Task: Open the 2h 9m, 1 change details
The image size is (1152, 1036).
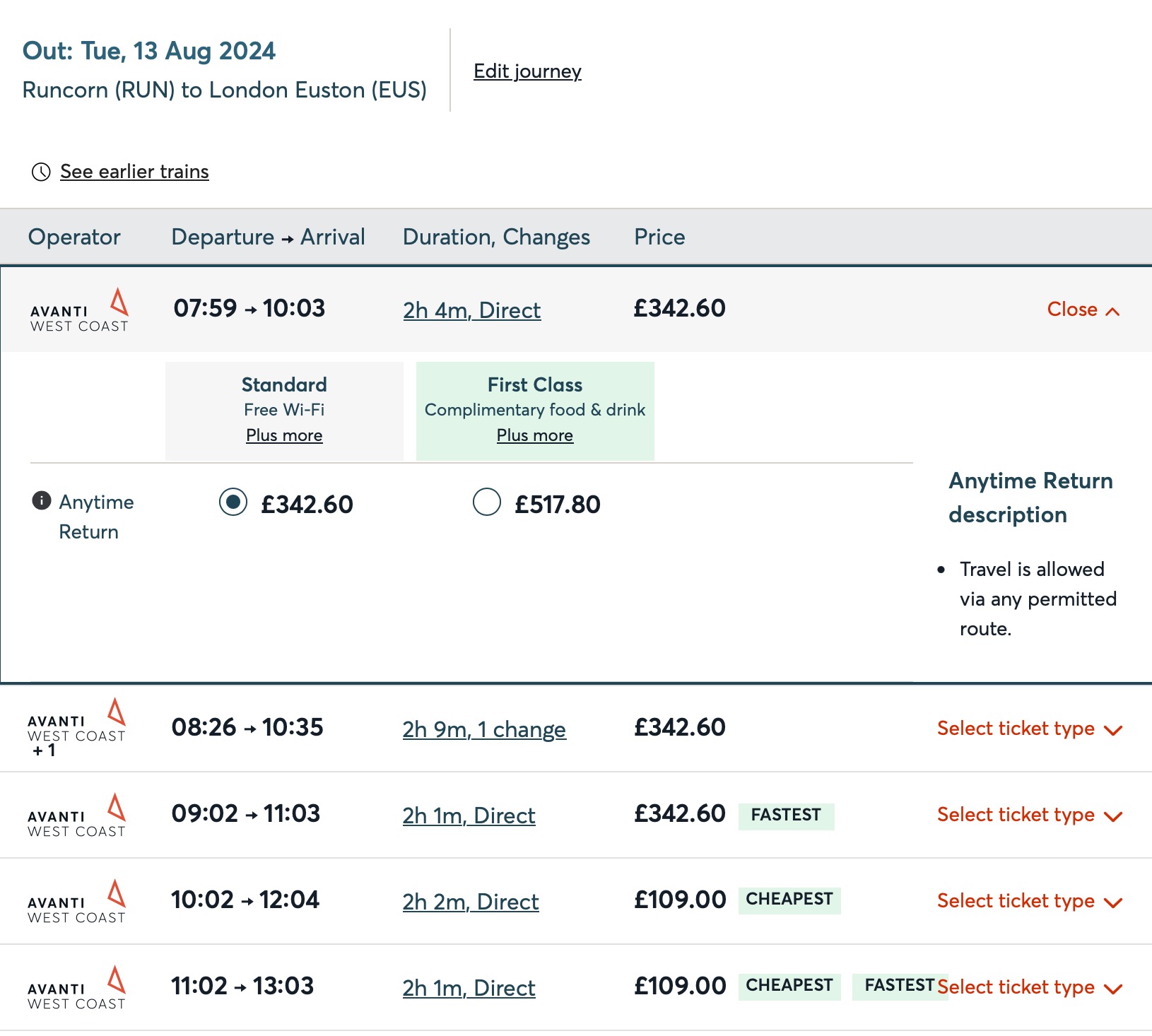Action: click(x=484, y=729)
